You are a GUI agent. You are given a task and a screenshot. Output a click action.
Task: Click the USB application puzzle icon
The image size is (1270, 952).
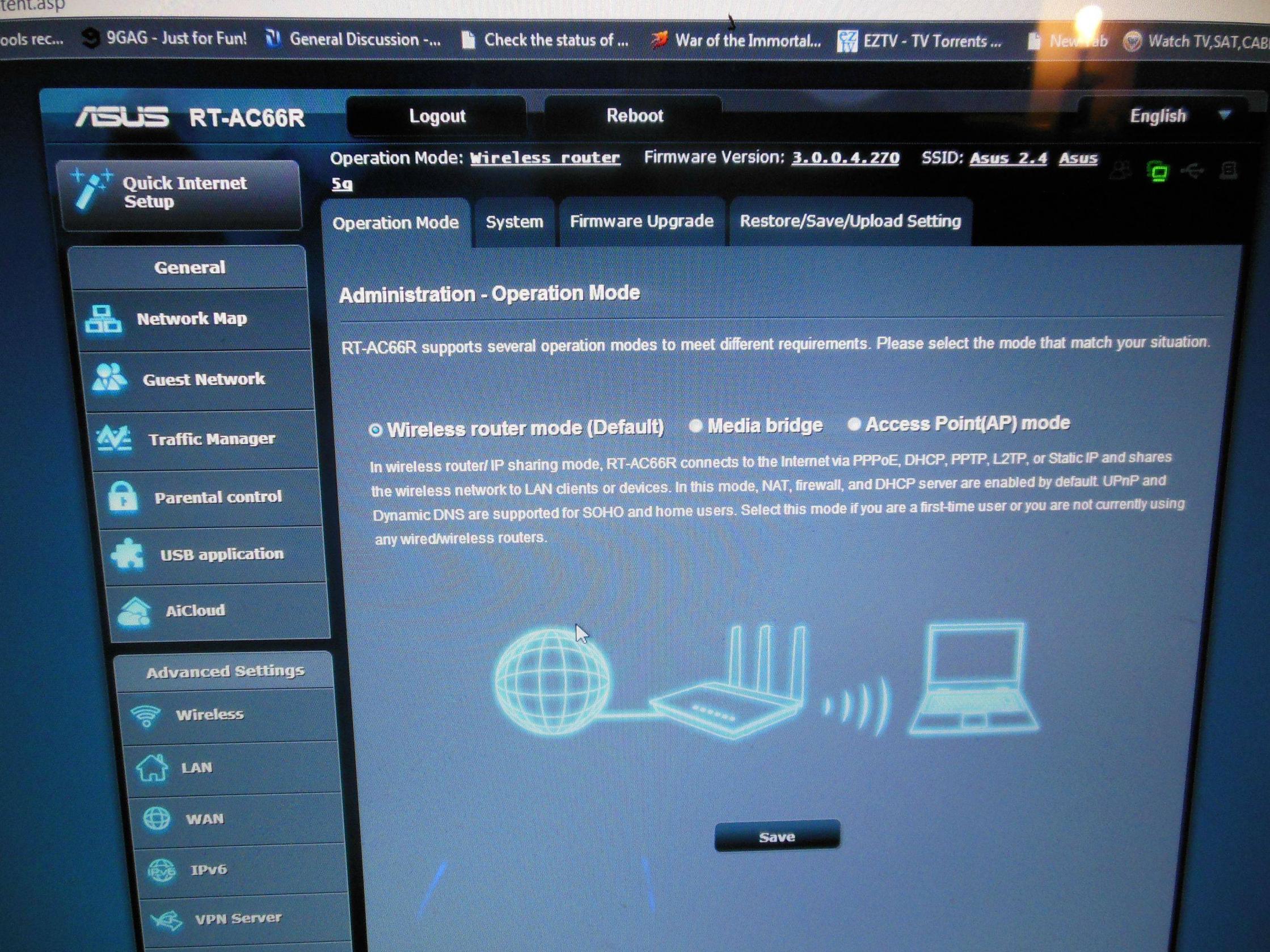(x=127, y=554)
